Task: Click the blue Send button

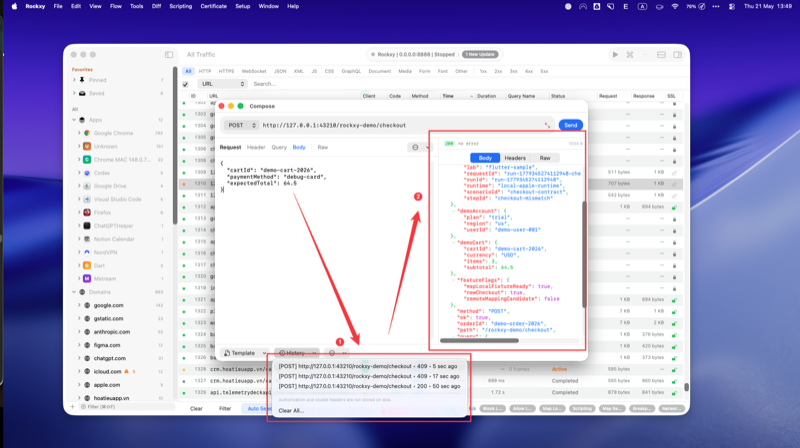Action: pyautogui.click(x=570, y=125)
